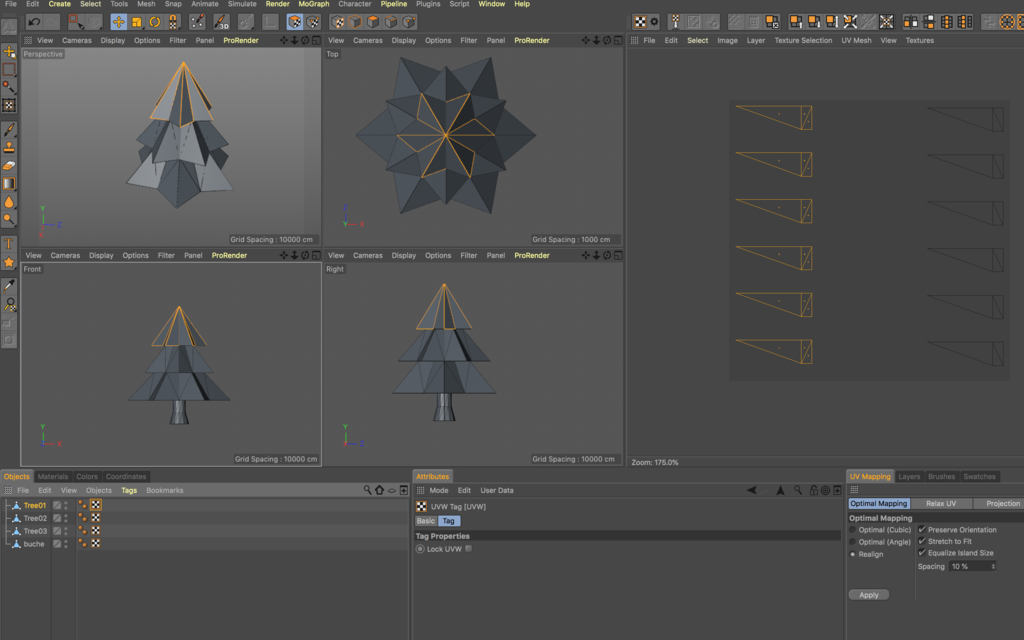Open the Display menu in Top viewport

(x=404, y=40)
